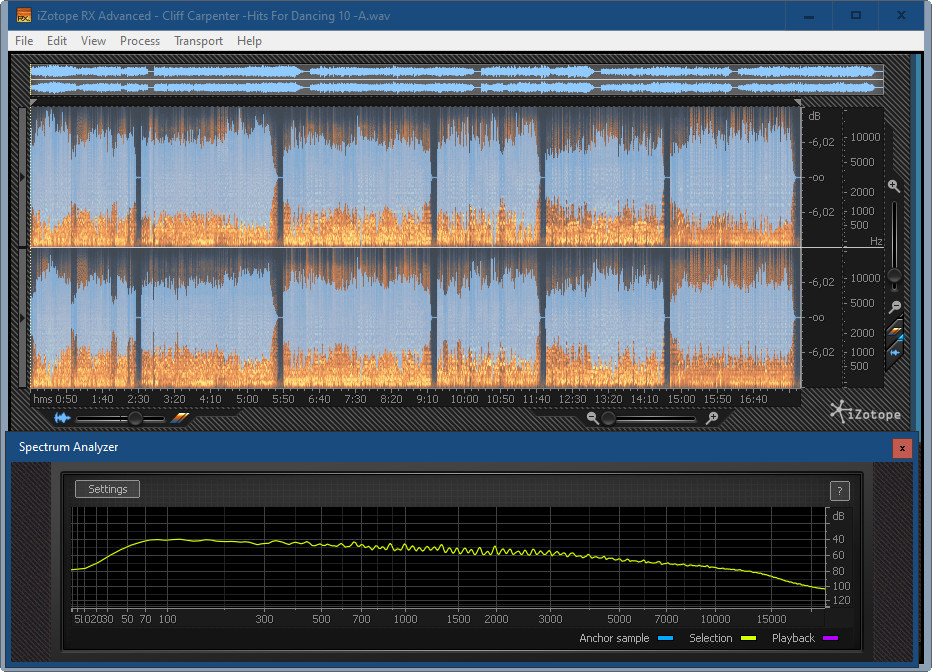
Task: Click the horizontal zoom in magnifier icon
Action: [712, 418]
